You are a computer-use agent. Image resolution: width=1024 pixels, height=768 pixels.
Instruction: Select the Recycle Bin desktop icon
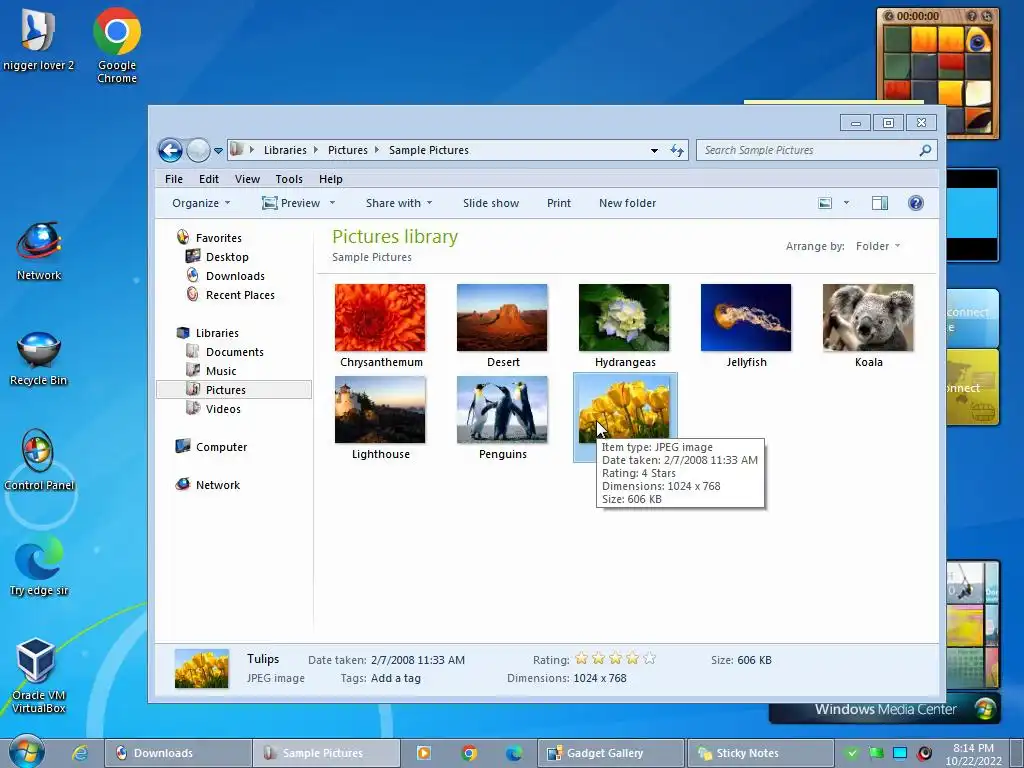click(39, 359)
